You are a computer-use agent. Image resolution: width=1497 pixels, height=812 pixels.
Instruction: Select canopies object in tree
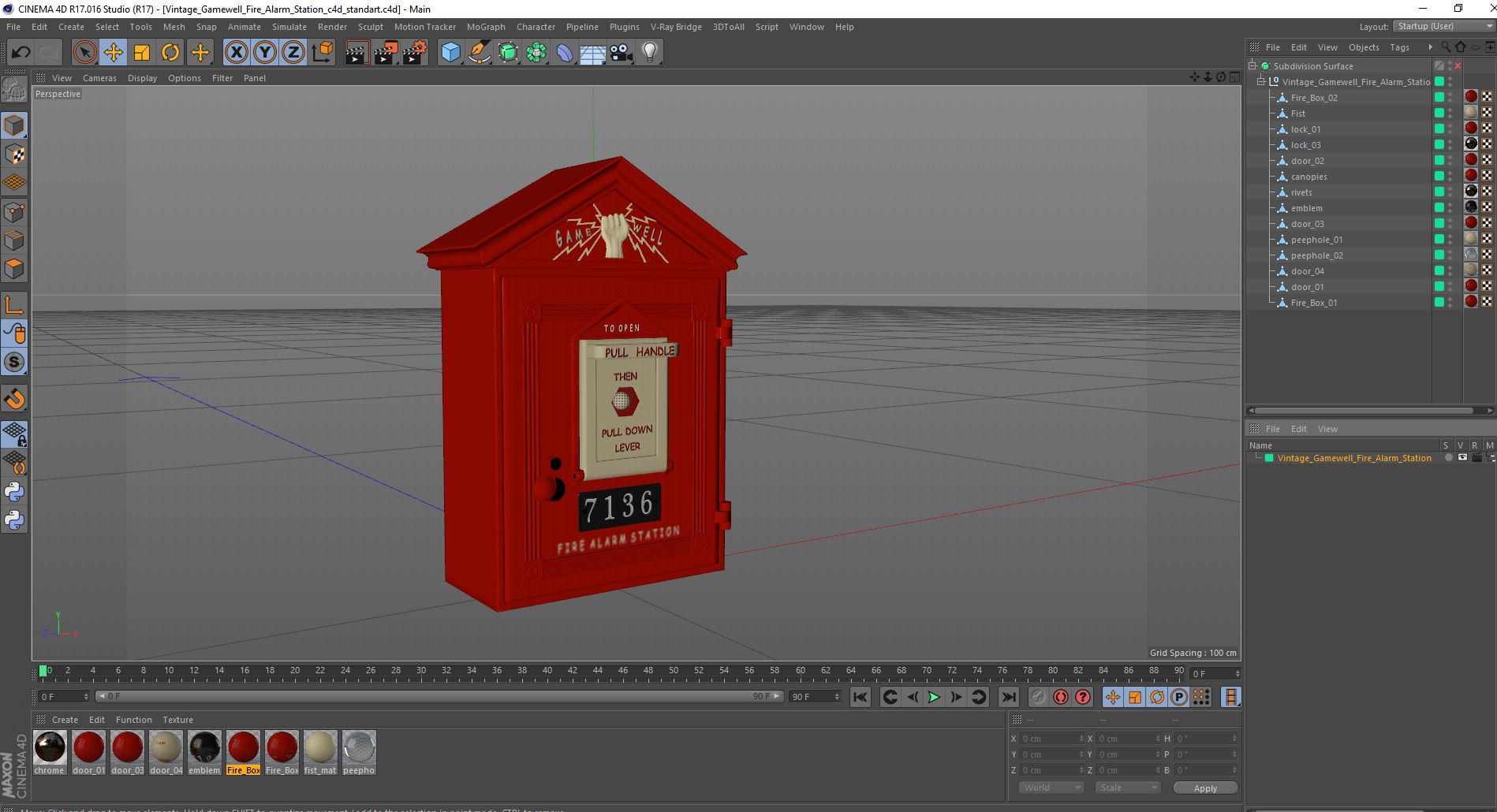[x=1308, y=177]
